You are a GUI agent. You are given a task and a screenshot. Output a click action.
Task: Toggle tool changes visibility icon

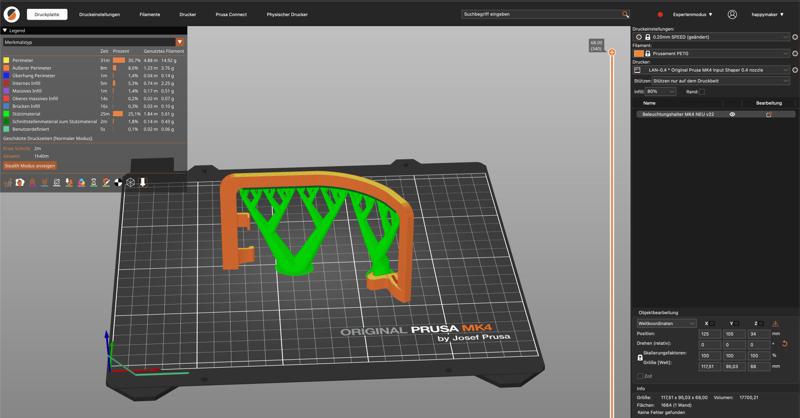[69, 182]
